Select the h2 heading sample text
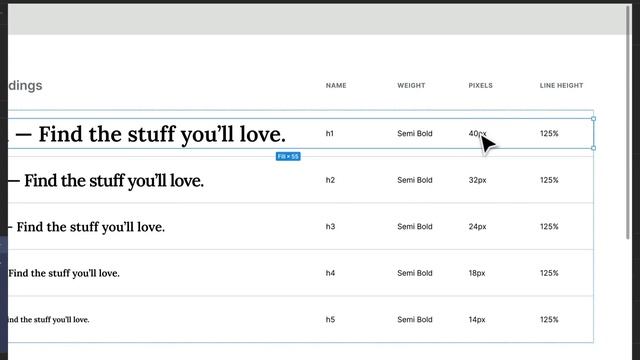The image size is (640, 360). 106,181
